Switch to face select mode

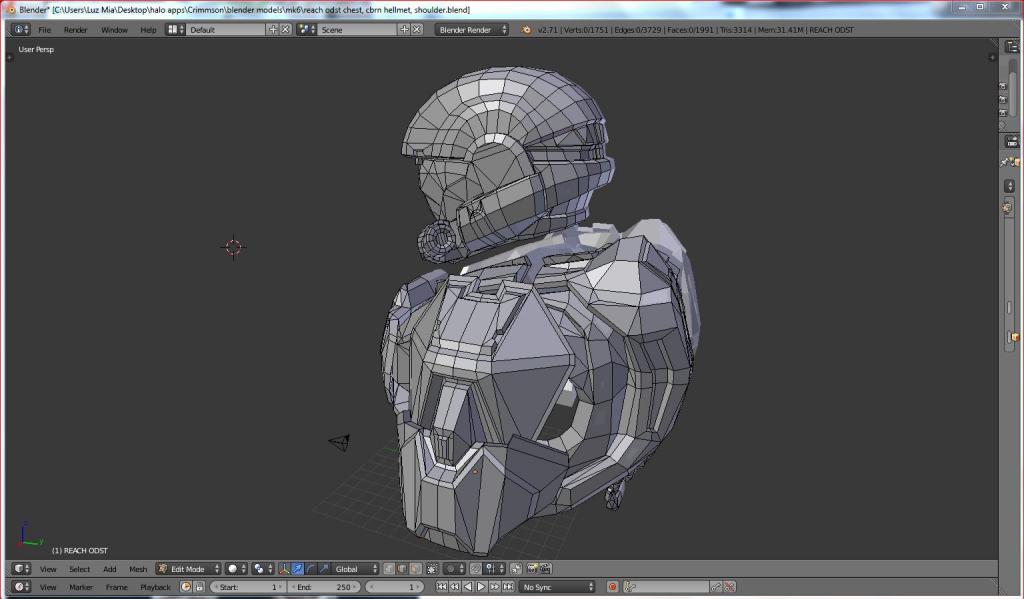pyautogui.click(x=415, y=569)
